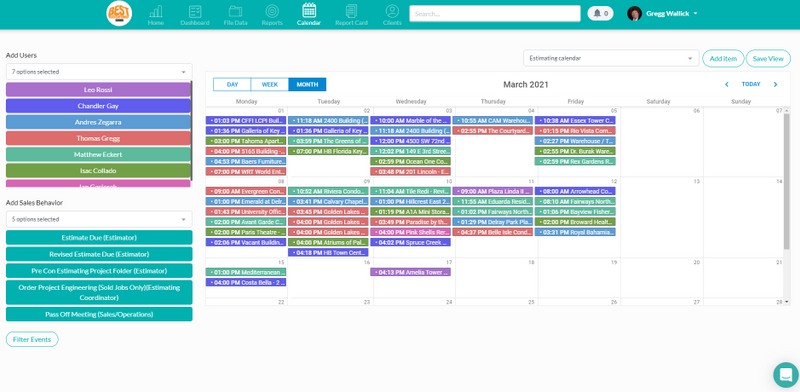Toggle Pre Con Estimating Project Folder behavior
The image size is (800, 392).
pos(99,271)
